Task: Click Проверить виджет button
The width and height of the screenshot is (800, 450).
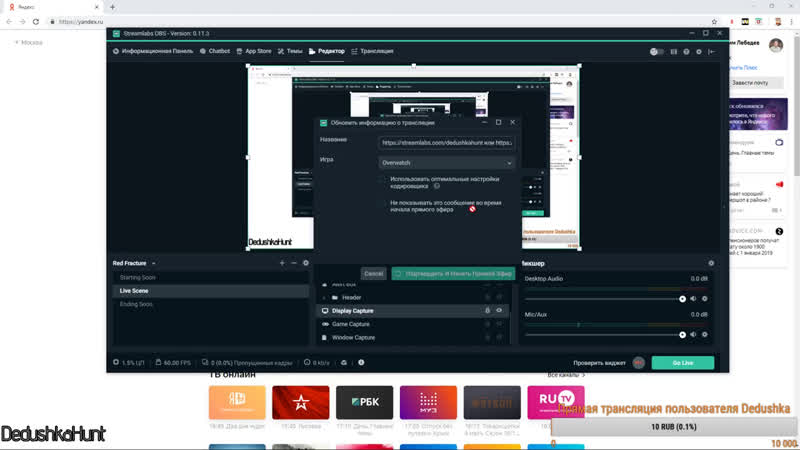Action: pyautogui.click(x=599, y=363)
